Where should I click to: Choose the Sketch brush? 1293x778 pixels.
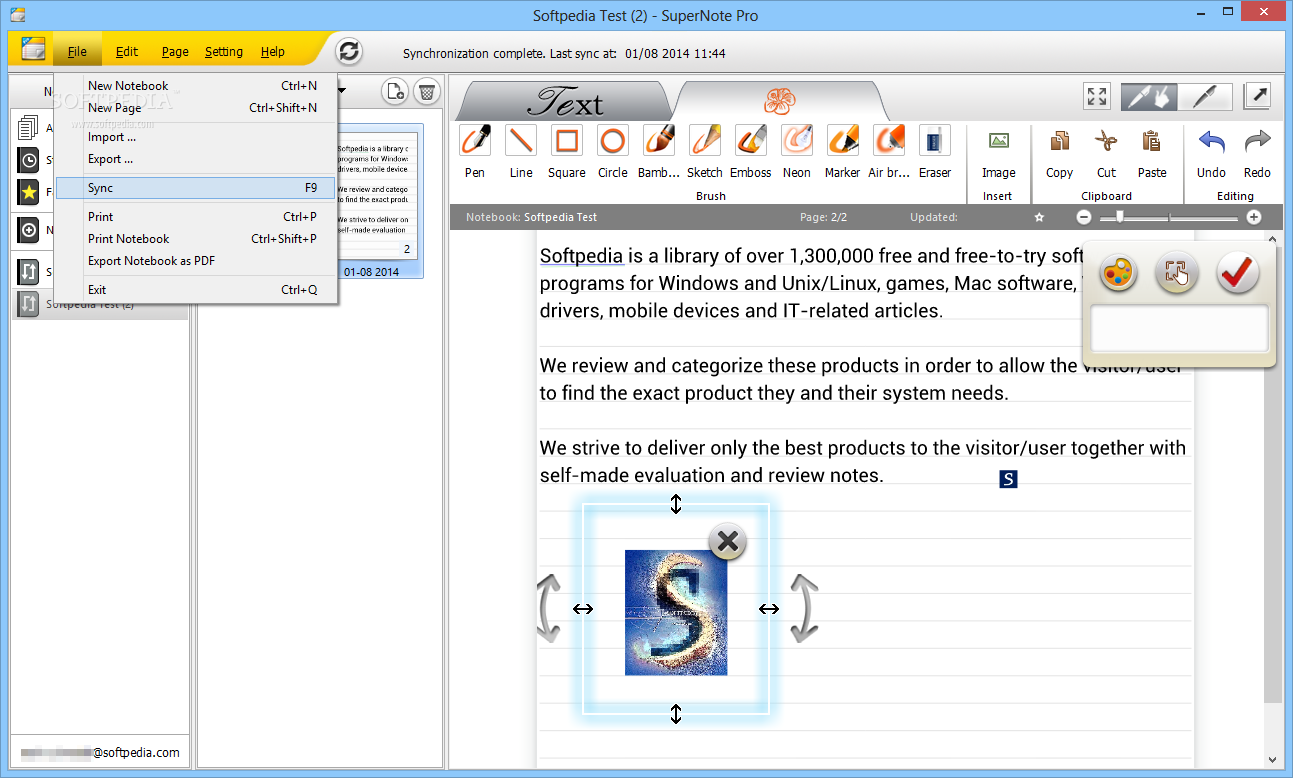pos(705,141)
